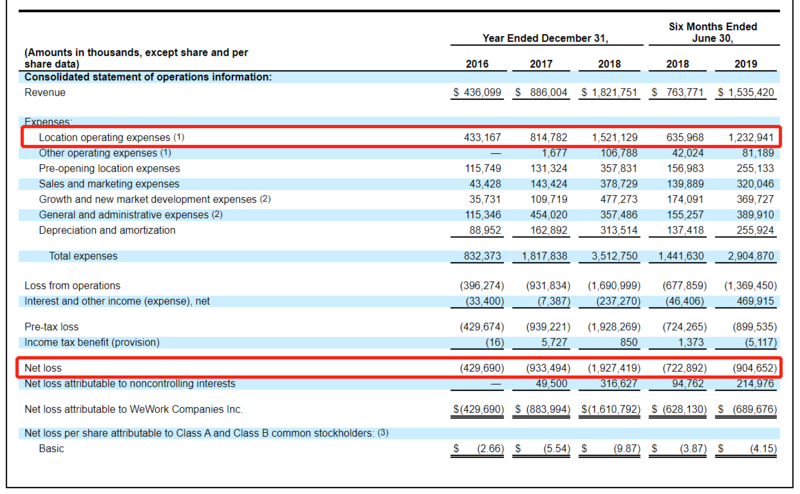Click 'Loss from operations' label
Screen dimensions: 800x494
tap(72, 286)
